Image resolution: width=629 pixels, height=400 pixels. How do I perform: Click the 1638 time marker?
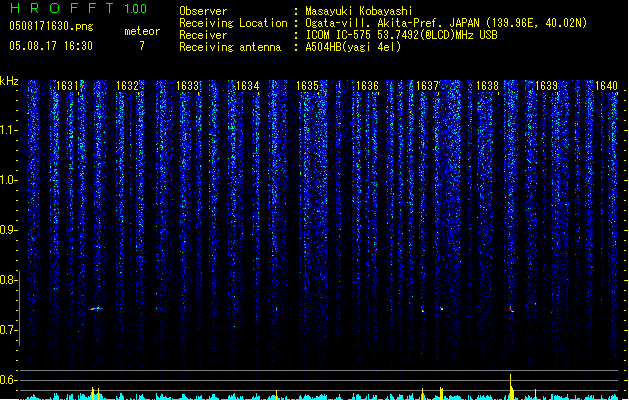click(487, 86)
